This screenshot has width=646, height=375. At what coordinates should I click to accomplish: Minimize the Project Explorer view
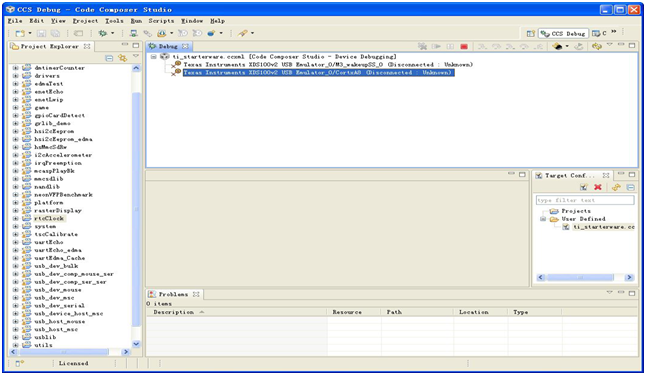[x=125, y=45]
